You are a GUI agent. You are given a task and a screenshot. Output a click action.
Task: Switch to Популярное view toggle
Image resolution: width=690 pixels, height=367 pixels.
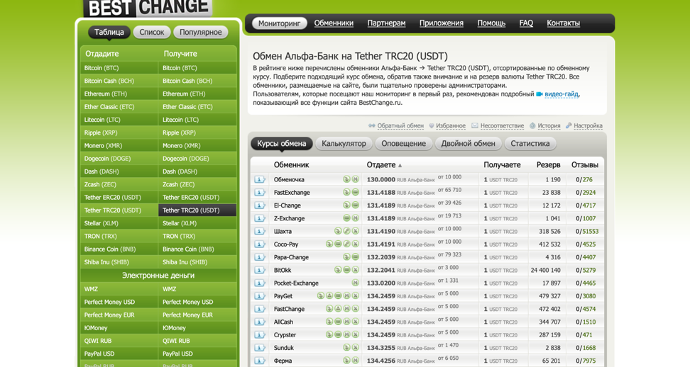coord(200,32)
